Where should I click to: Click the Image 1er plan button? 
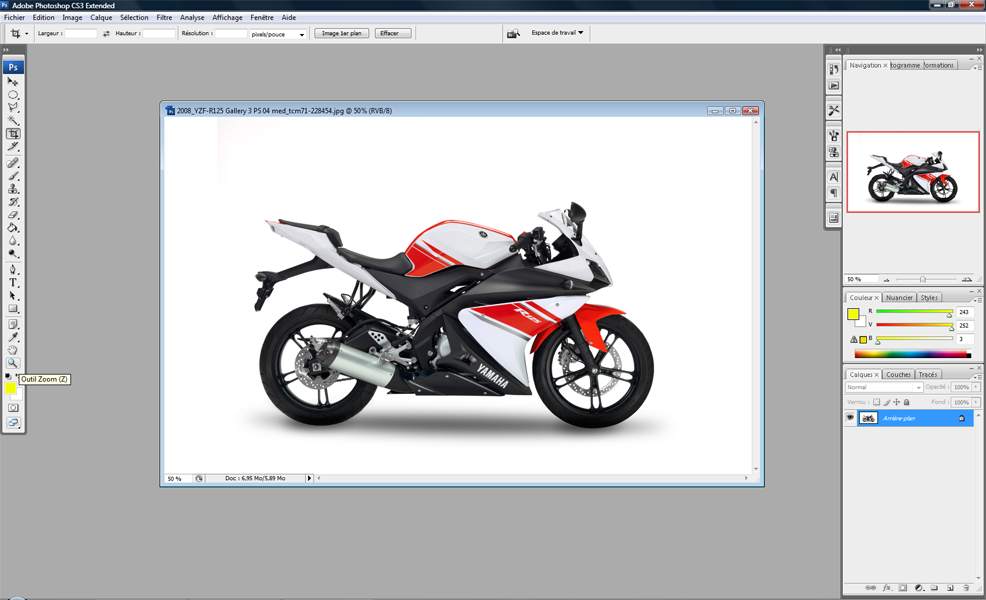pyautogui.click(x=341, y=33)
